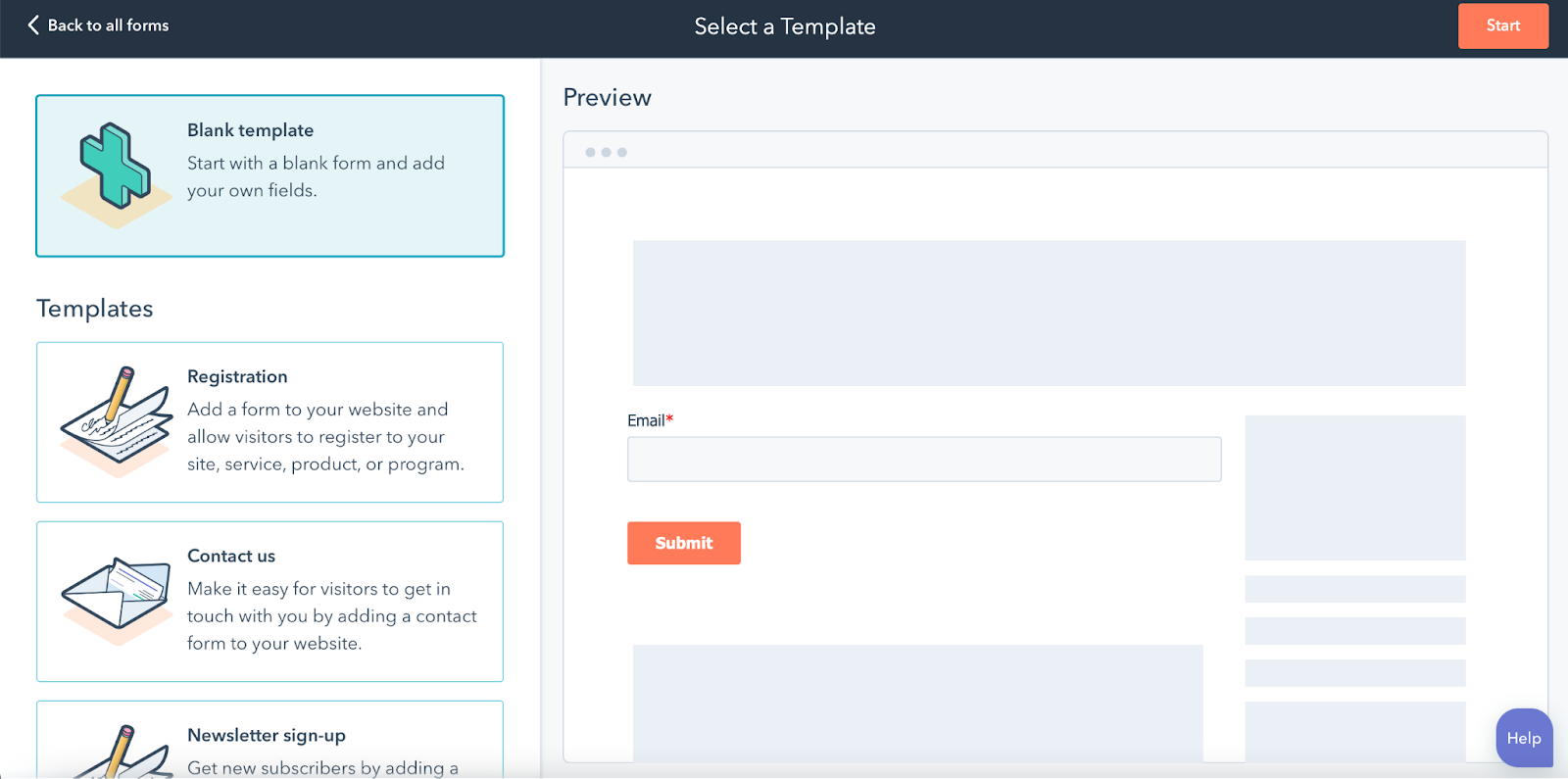Click the red required asterisk by Email
Image resolution: width=1568 pixels, height=779 pixels.
pos(669,419)
